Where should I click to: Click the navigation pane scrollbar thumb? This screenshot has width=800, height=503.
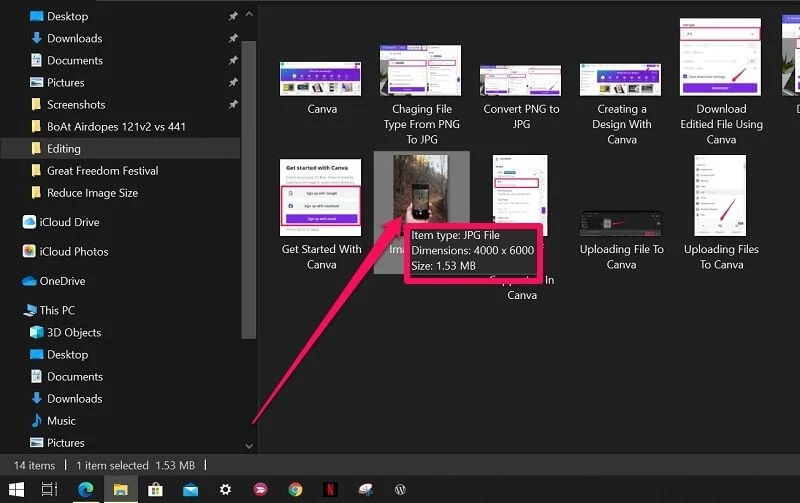pyautogui.click(x=249, y=189)
